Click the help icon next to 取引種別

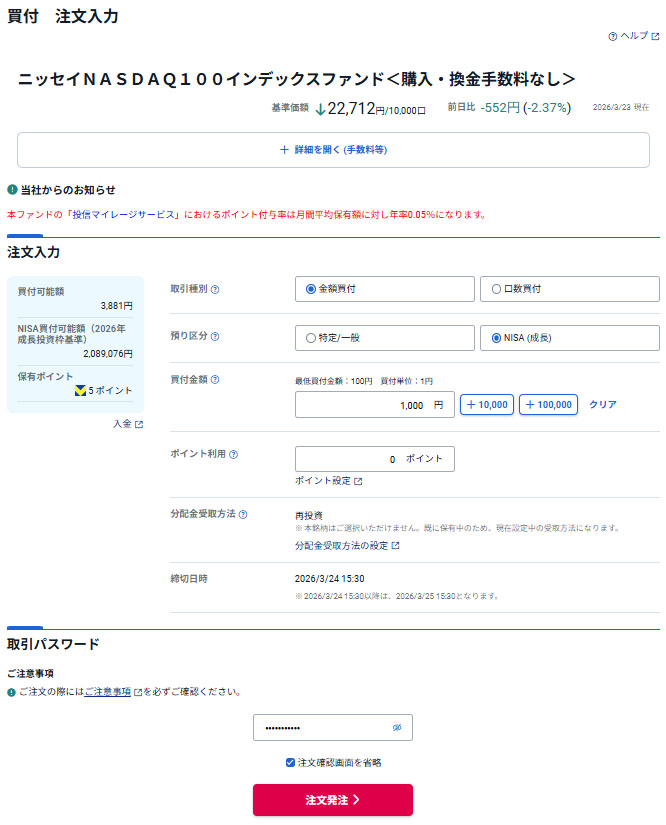click(x=215, y=289)
